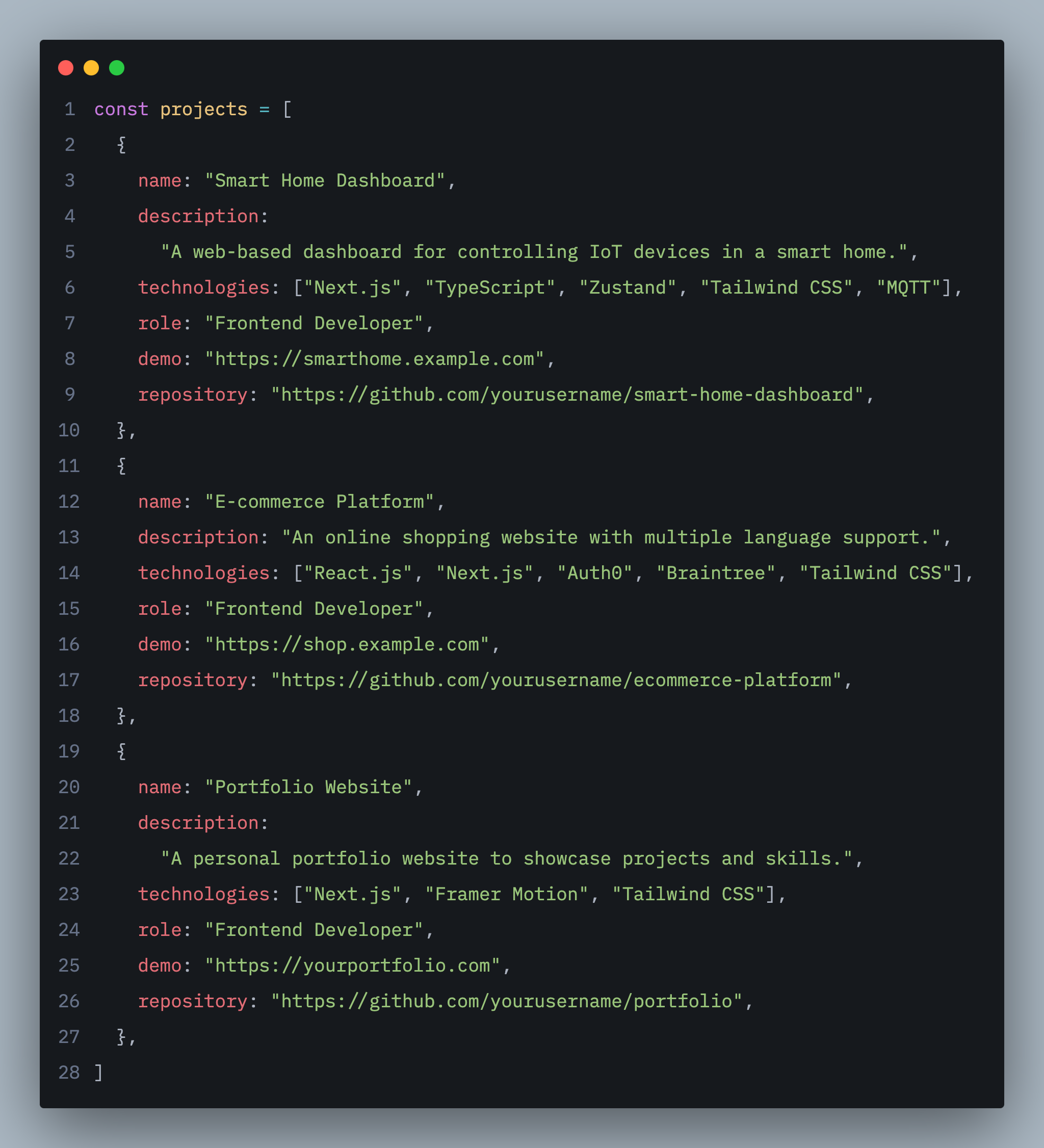
Task: Open the yourportfolio.com demo URL
Action: coord(353,966)
